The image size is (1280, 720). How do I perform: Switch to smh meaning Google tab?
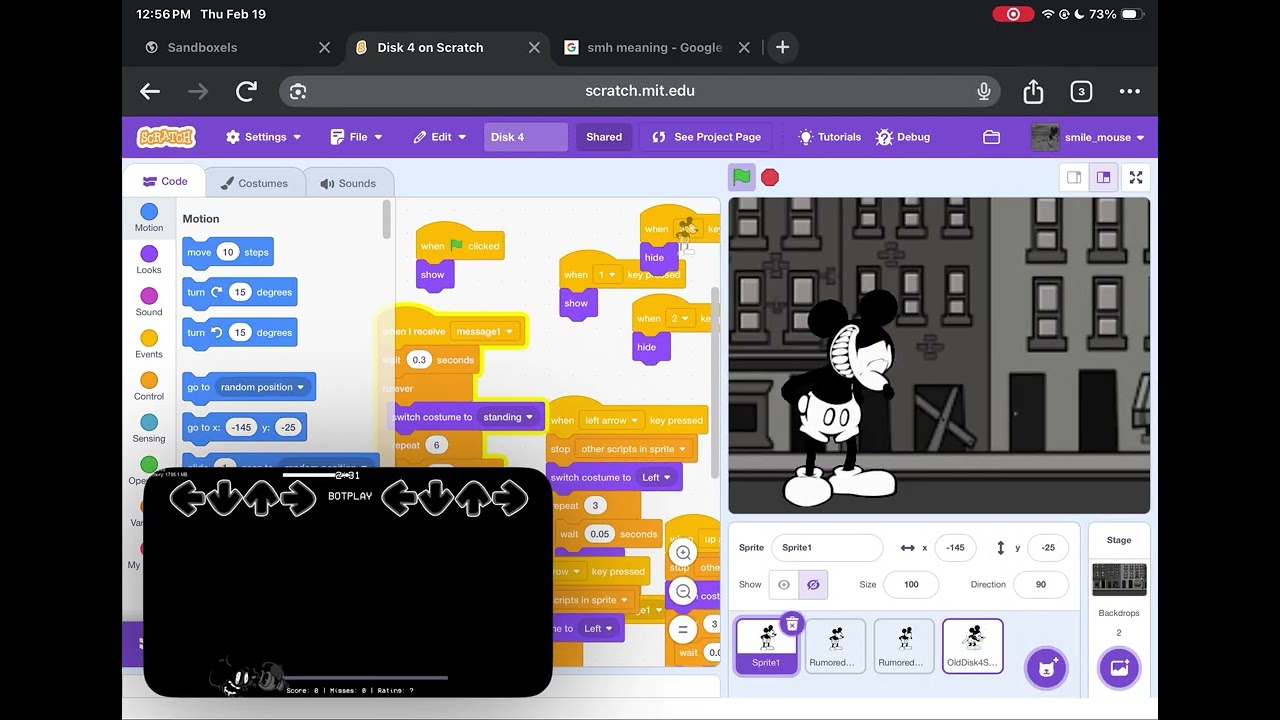(x=655, y=47)
